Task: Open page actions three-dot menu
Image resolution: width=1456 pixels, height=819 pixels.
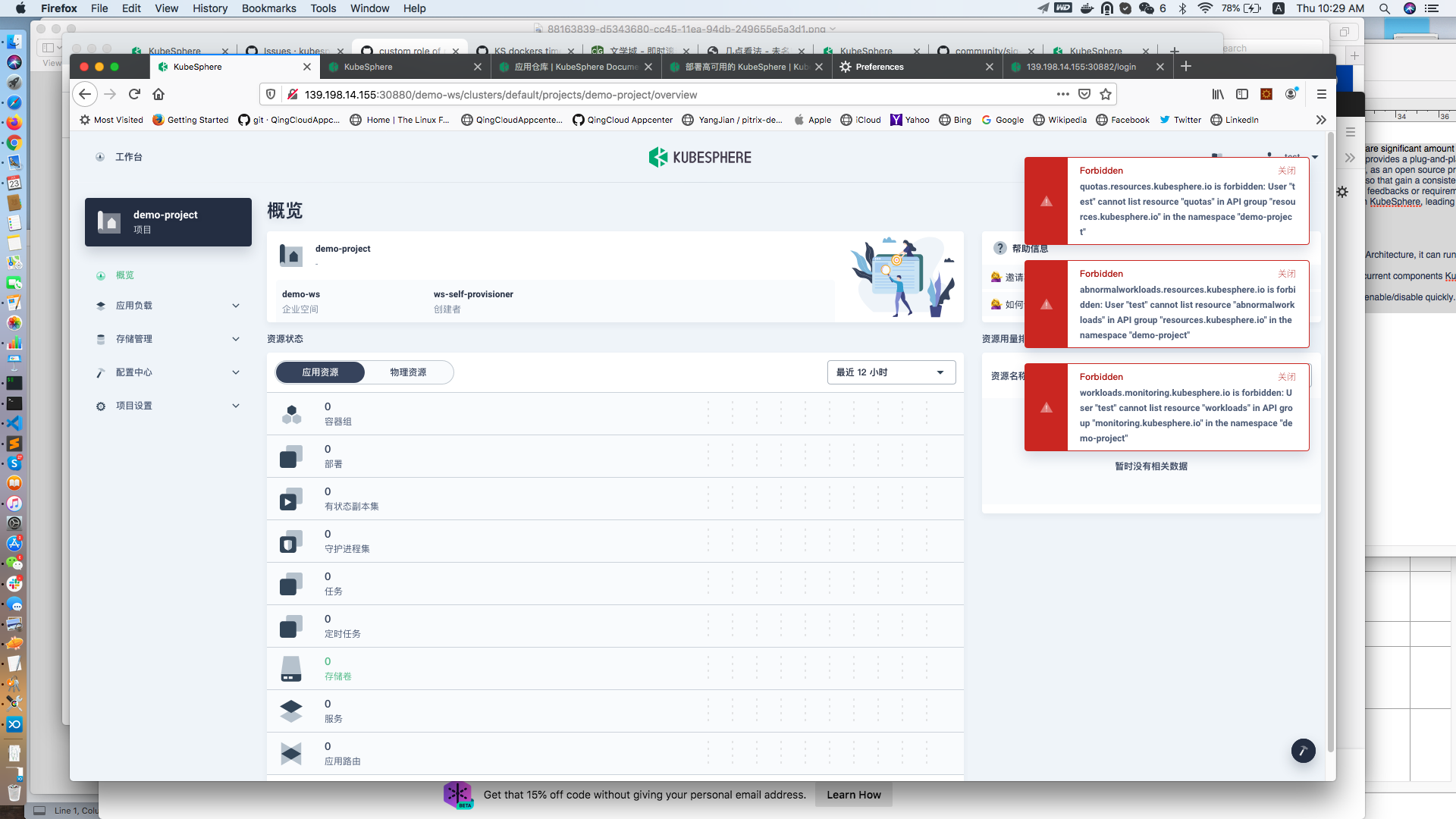Action: tap(1063, 94)
